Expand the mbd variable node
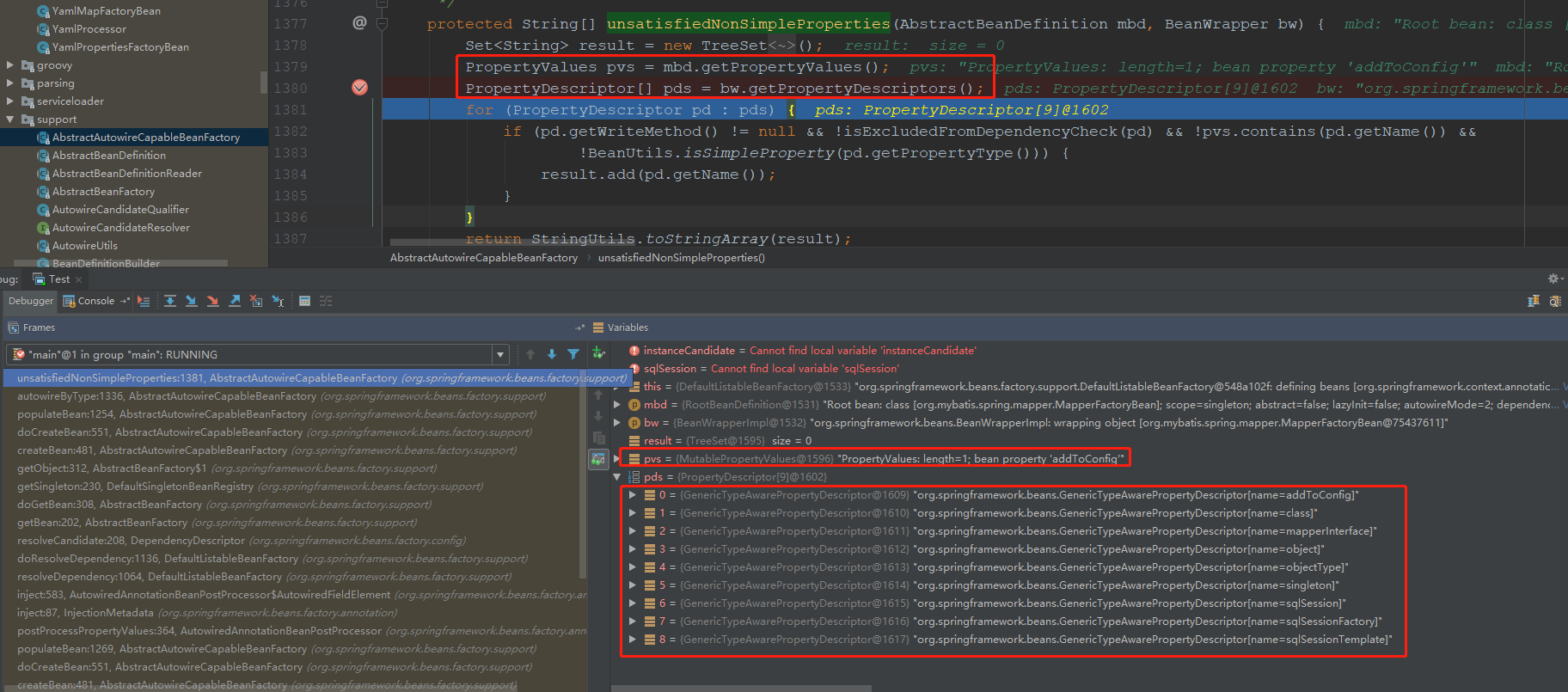This screenshot has height=692, width=1568. [x=616, y=404]
